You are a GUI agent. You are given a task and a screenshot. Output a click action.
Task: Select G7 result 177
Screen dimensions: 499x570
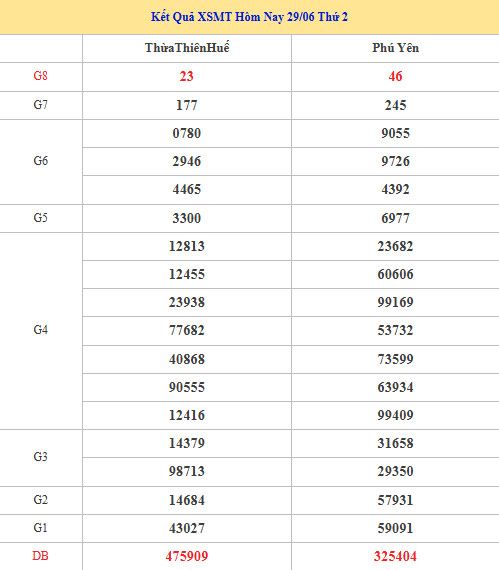coord(186,105)
